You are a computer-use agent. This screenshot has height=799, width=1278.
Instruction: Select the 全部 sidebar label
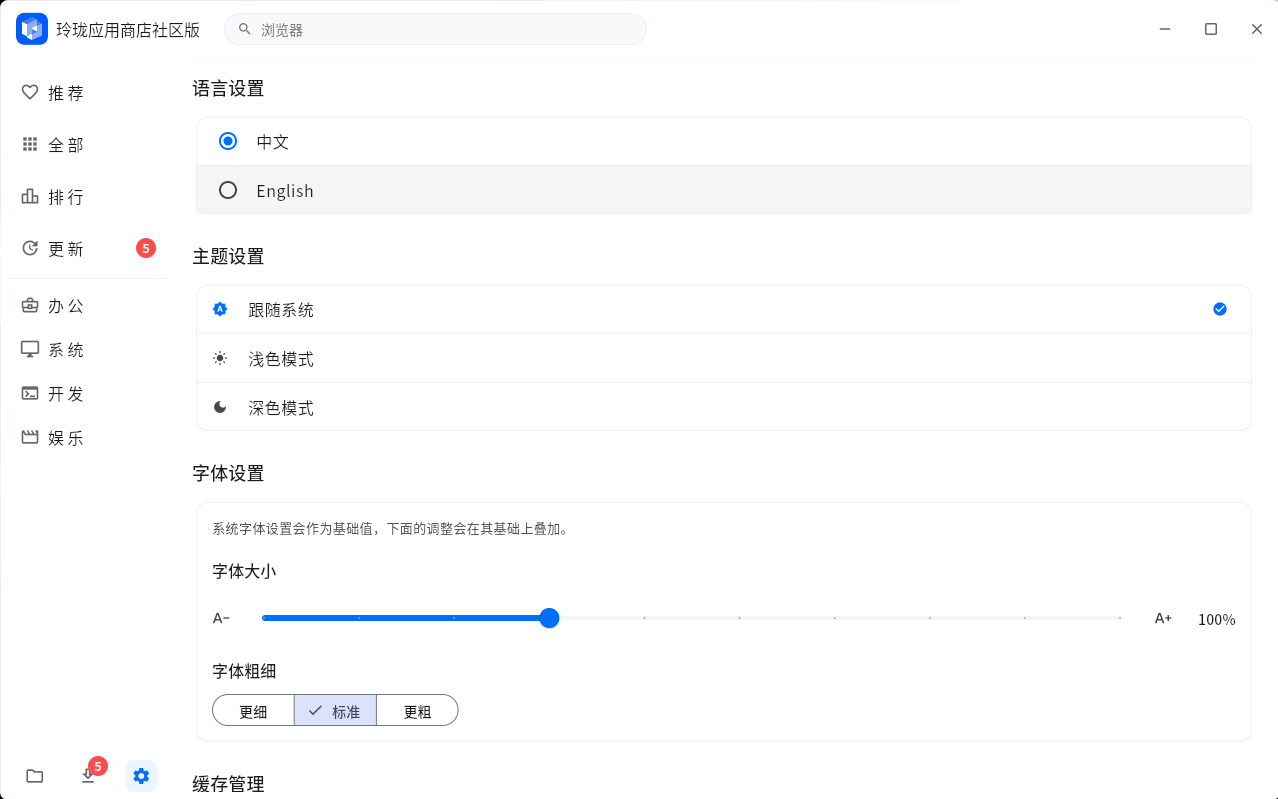coord(66,145)
